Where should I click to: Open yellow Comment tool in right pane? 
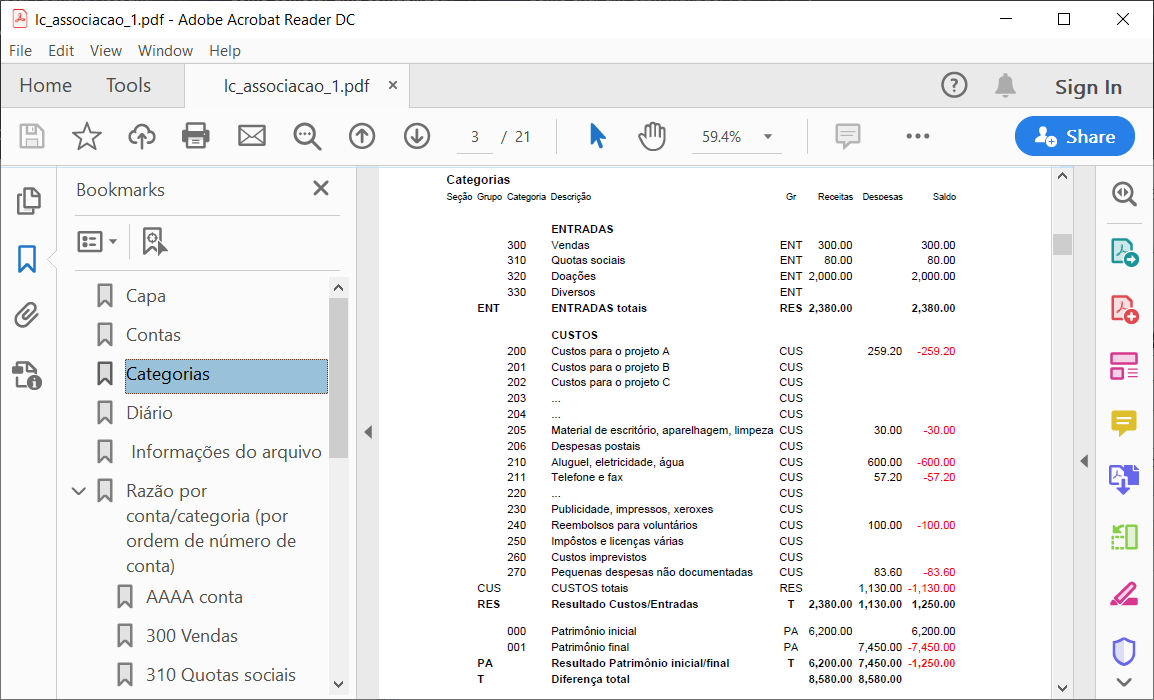click(x=1125, y=423)
